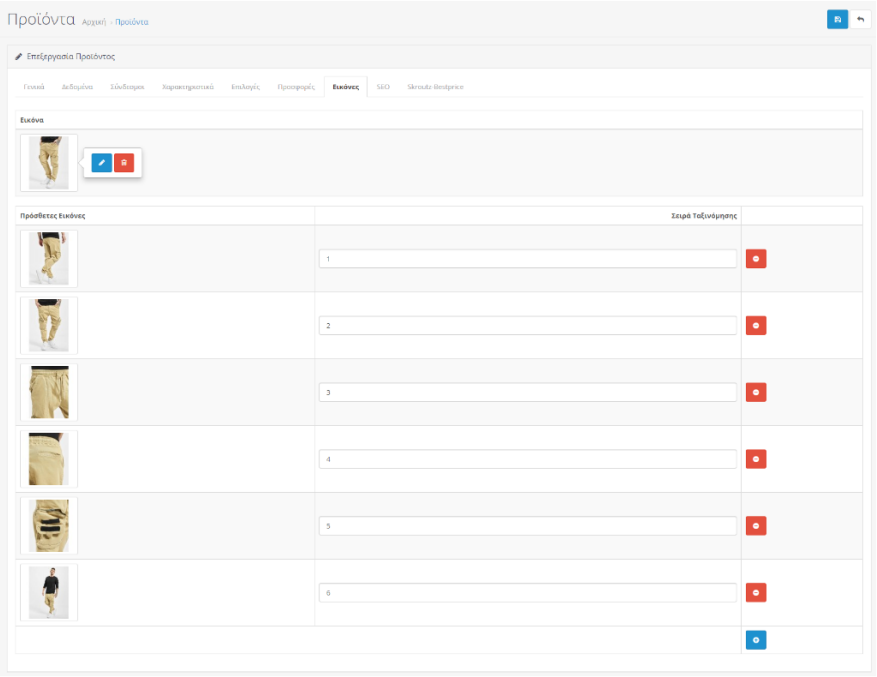
Task: Delete the main product image
Action: click(x=124, y=162)
